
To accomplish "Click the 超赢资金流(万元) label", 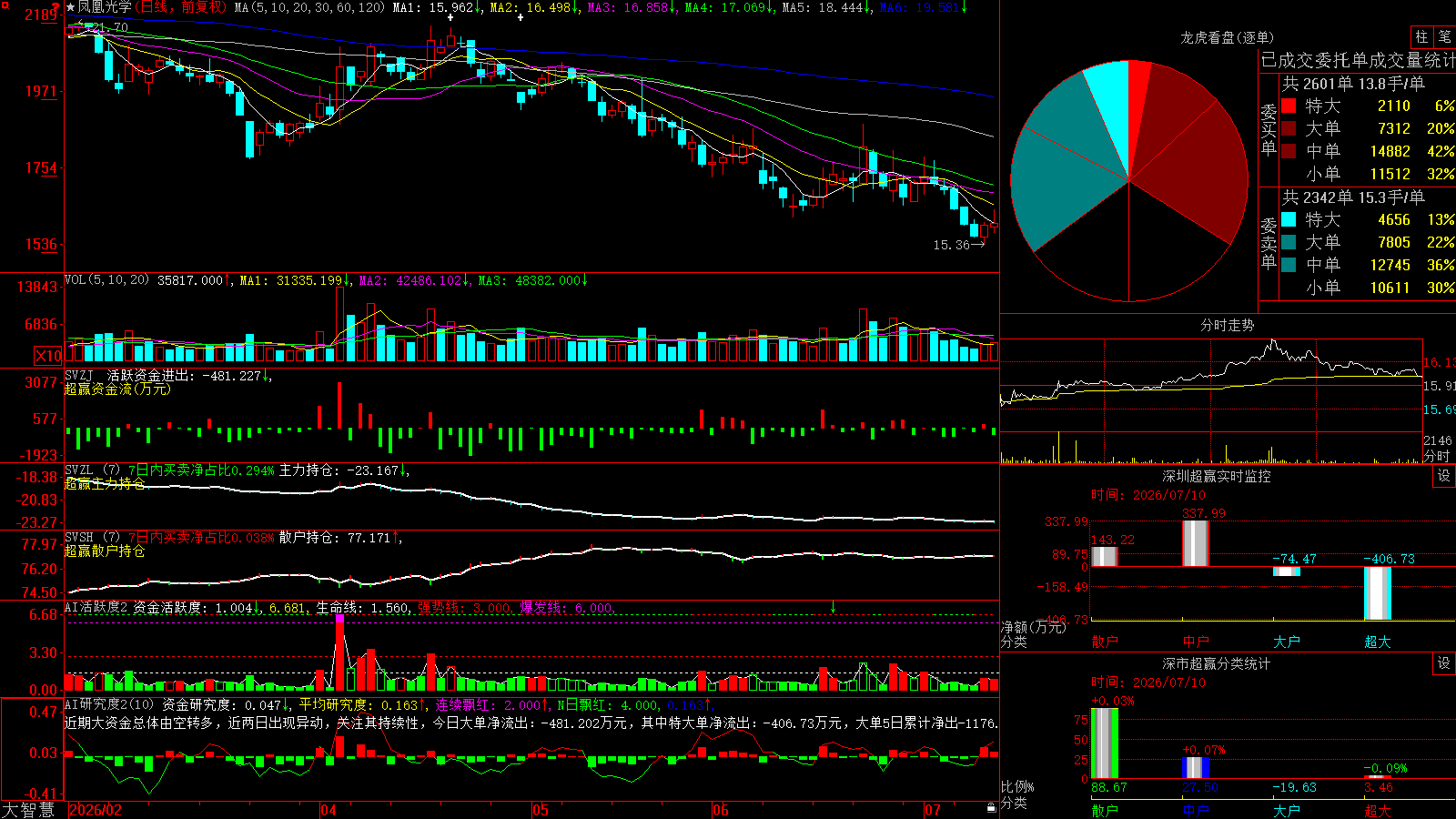I will pos(117,389).
